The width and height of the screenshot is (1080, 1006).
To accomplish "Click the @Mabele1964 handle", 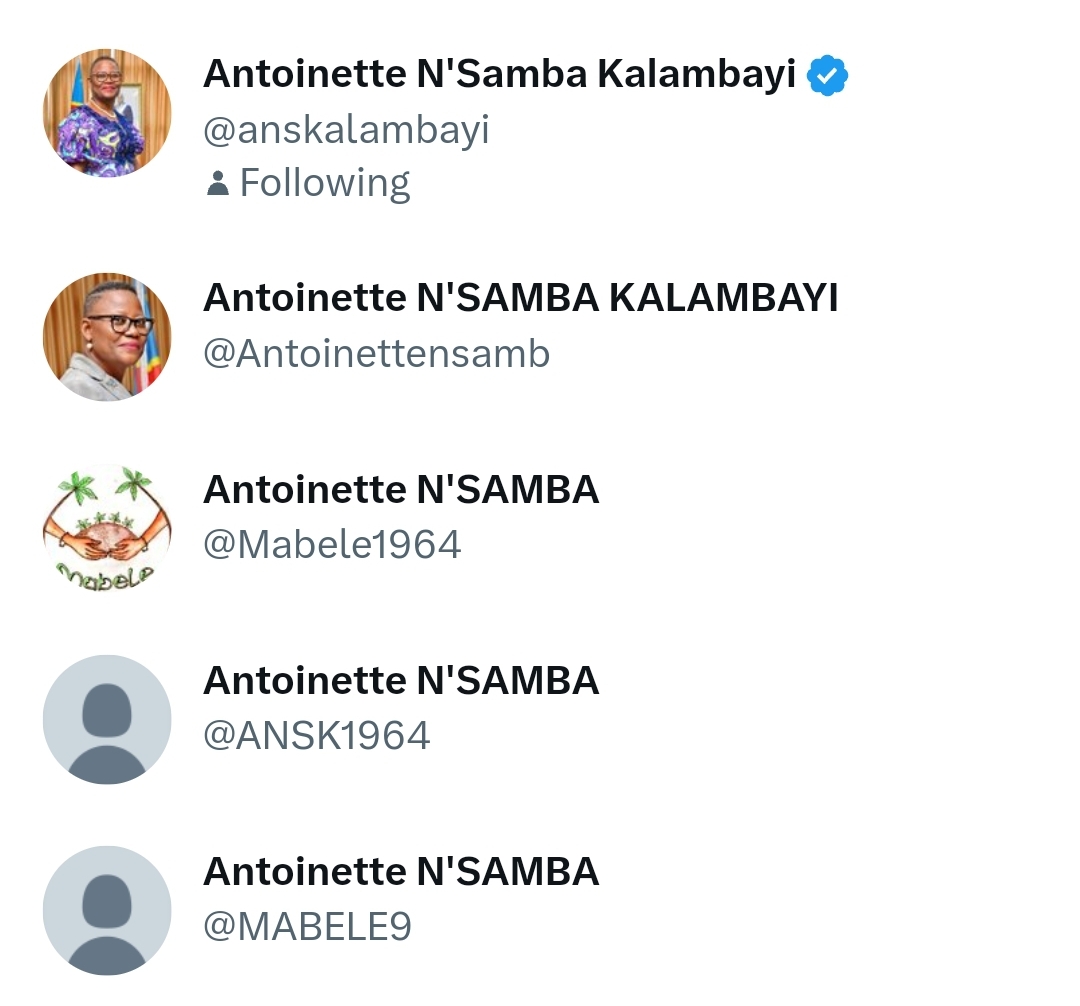I will point(332,545).
